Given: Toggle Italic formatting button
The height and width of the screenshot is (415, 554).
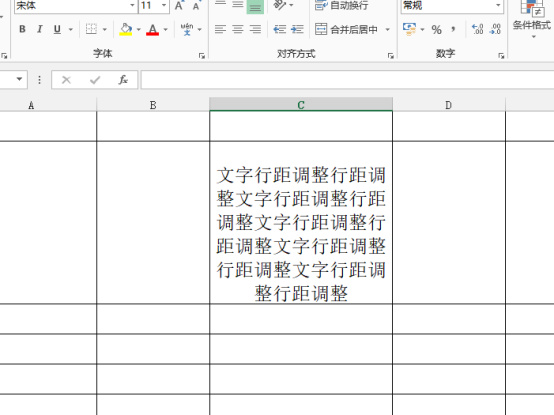Looking at the screenshot, I should click(40, 29).
